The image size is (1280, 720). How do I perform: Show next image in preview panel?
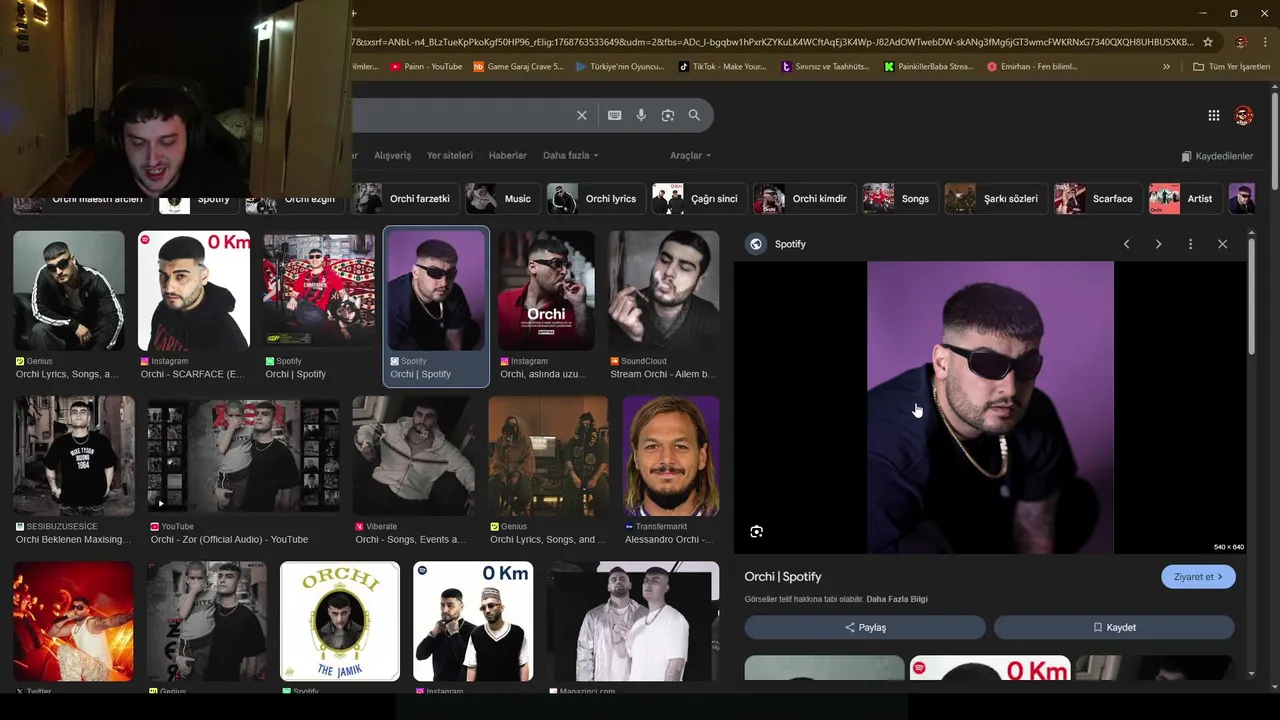click(1159, 244)
